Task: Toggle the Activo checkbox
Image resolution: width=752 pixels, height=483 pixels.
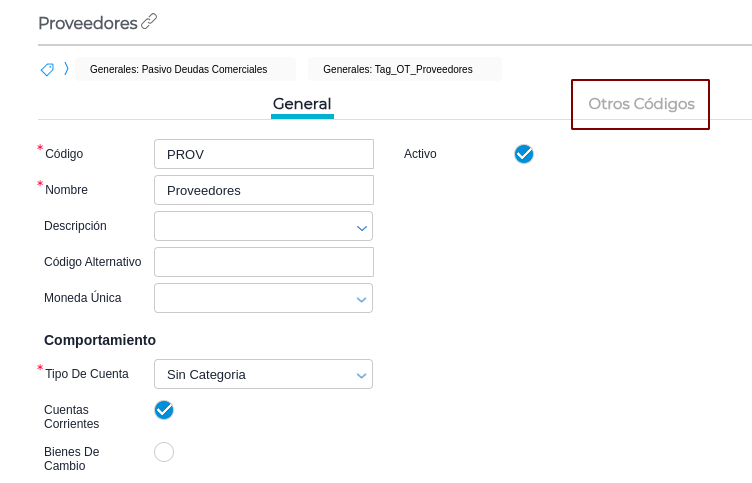Action: click(x=524, y=154)
